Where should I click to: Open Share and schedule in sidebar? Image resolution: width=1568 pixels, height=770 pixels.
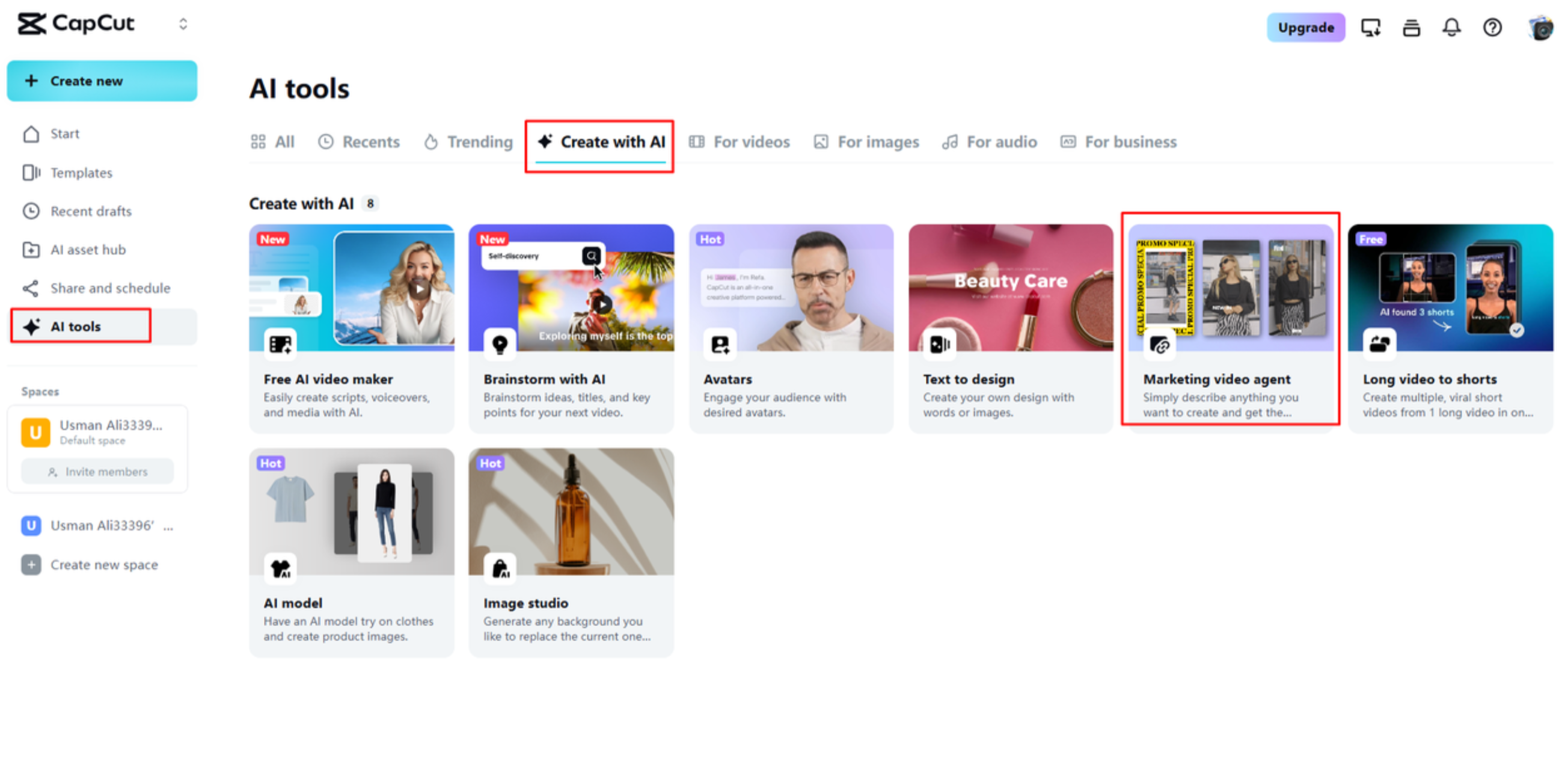[109, 288]
